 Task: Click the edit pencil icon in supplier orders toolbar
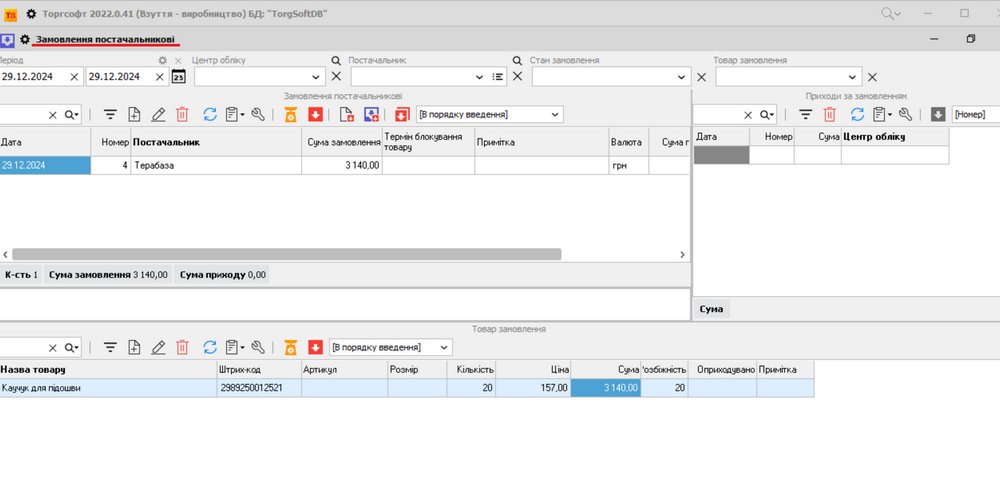click(x=158, y=115)
